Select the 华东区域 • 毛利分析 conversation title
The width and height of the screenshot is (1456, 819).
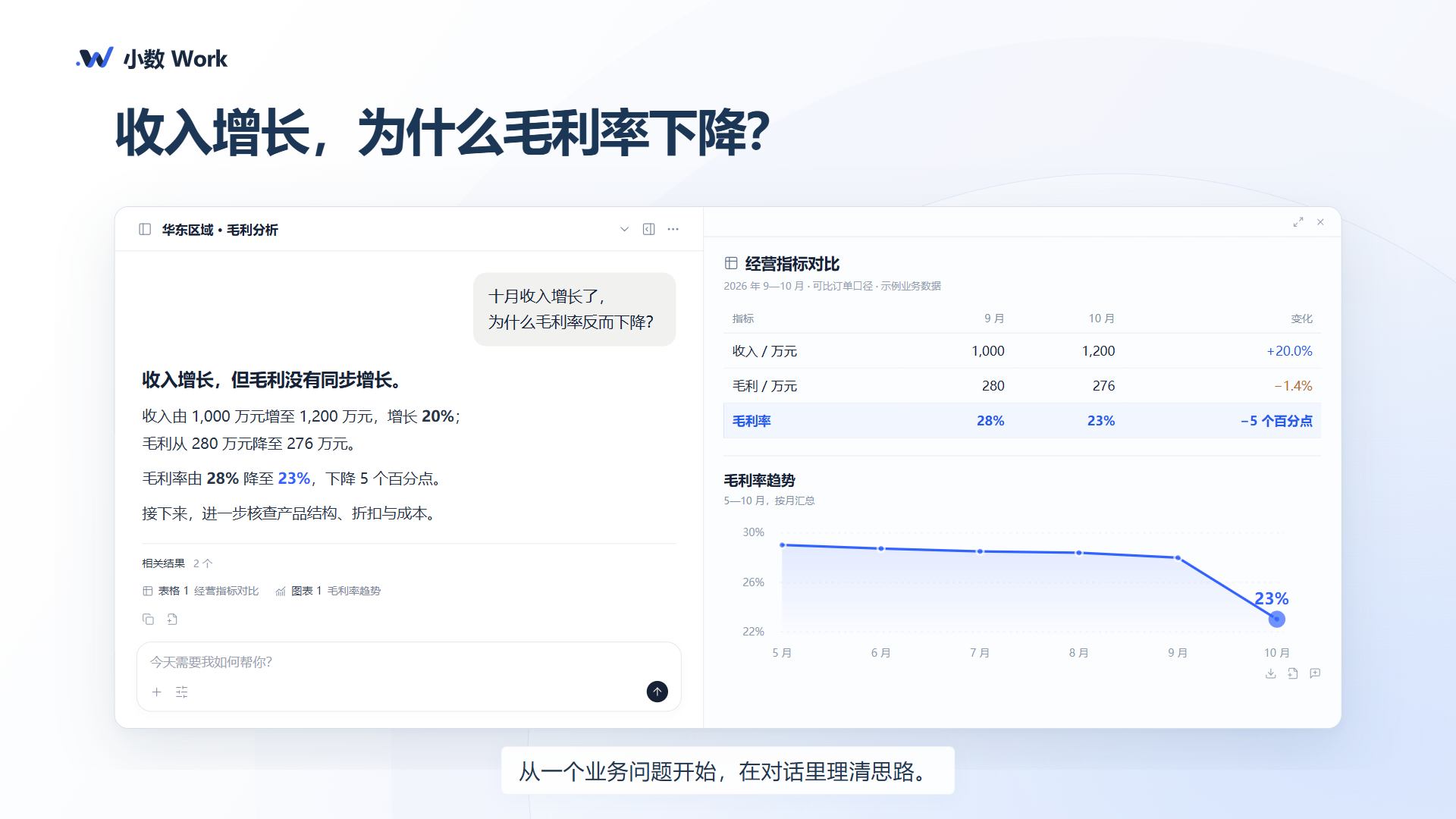[x=220, y=230]
